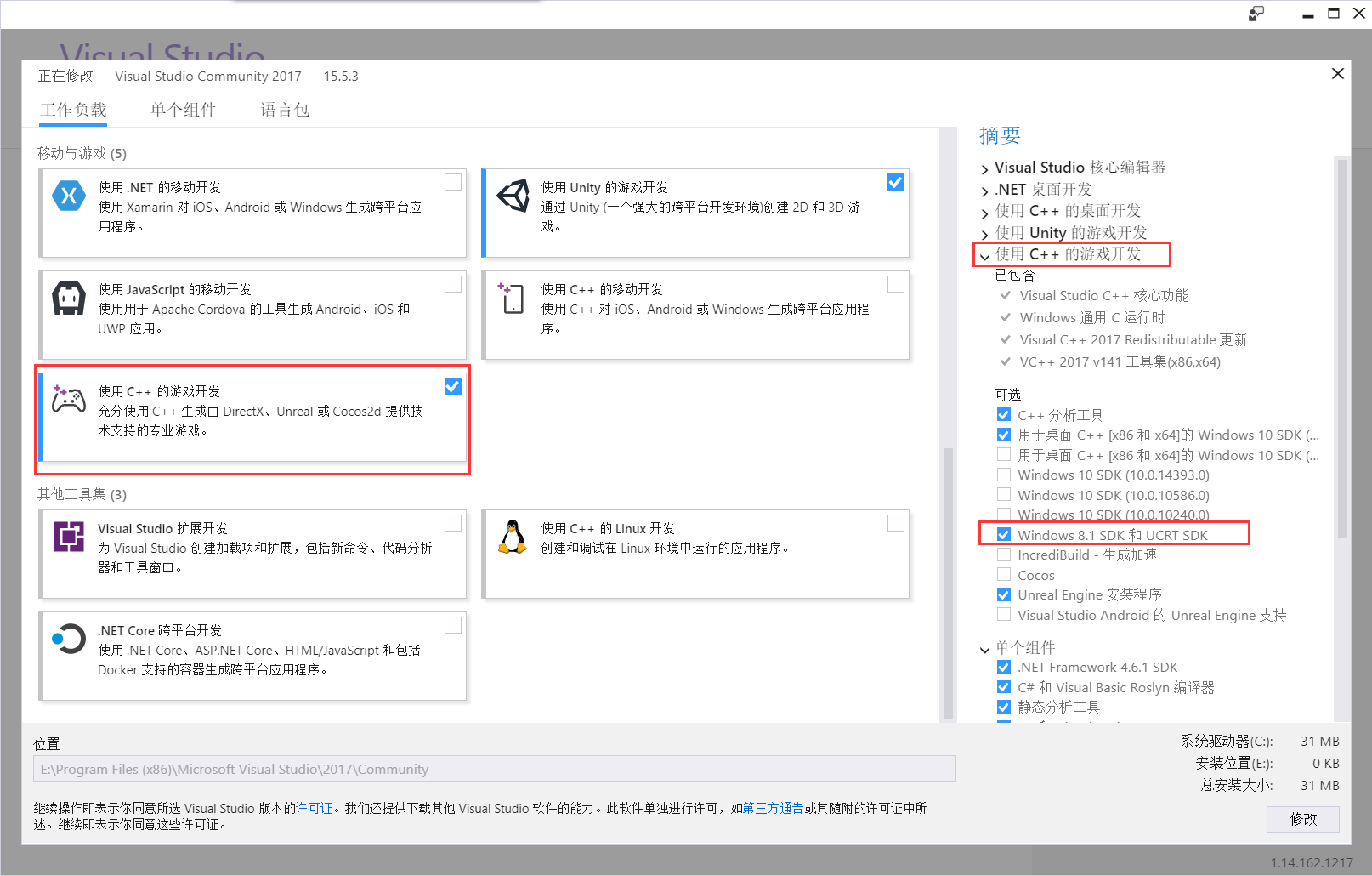This screenshot has height=876, width=1372.
Task: Check the C++ mobile development workload
Action: [896, 284]
